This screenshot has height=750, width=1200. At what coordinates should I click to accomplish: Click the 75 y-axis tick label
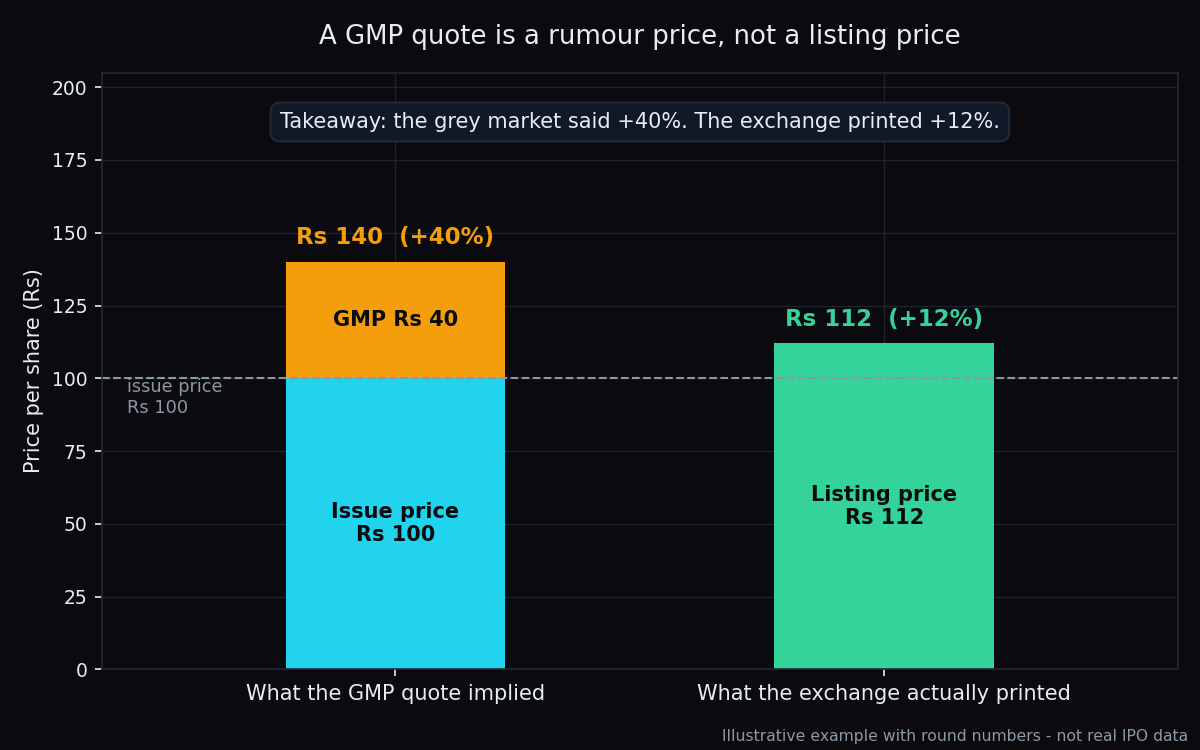point(76,452)
